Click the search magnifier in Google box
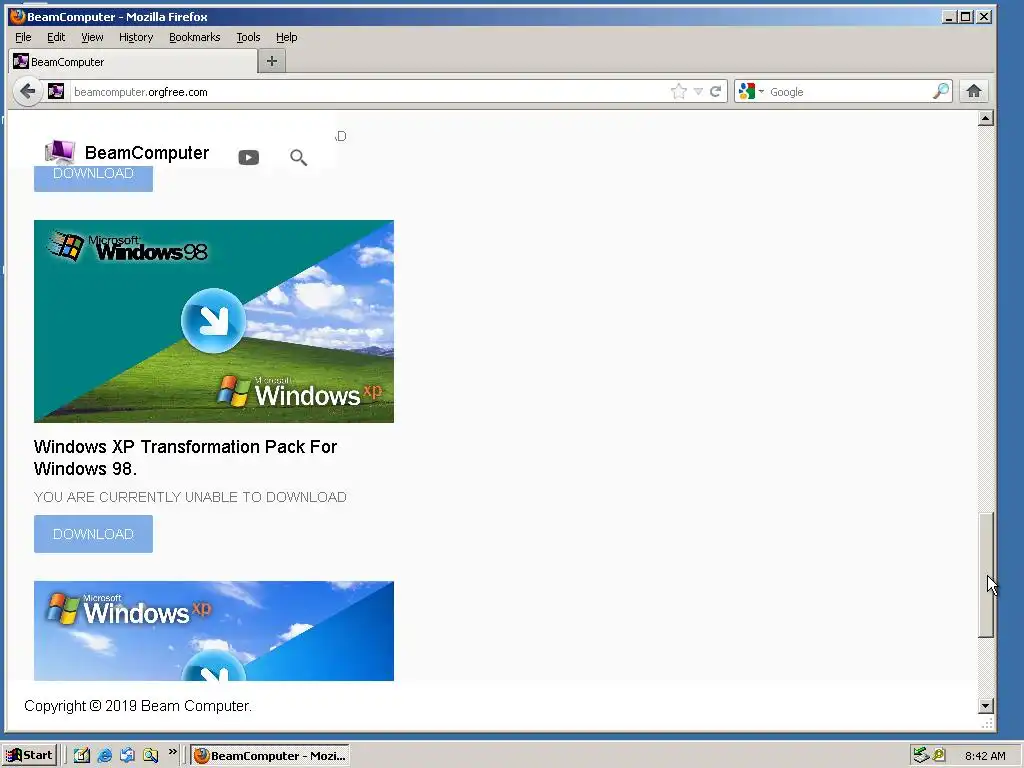Viewport: 1024px width, 768px height. [940, 91]
